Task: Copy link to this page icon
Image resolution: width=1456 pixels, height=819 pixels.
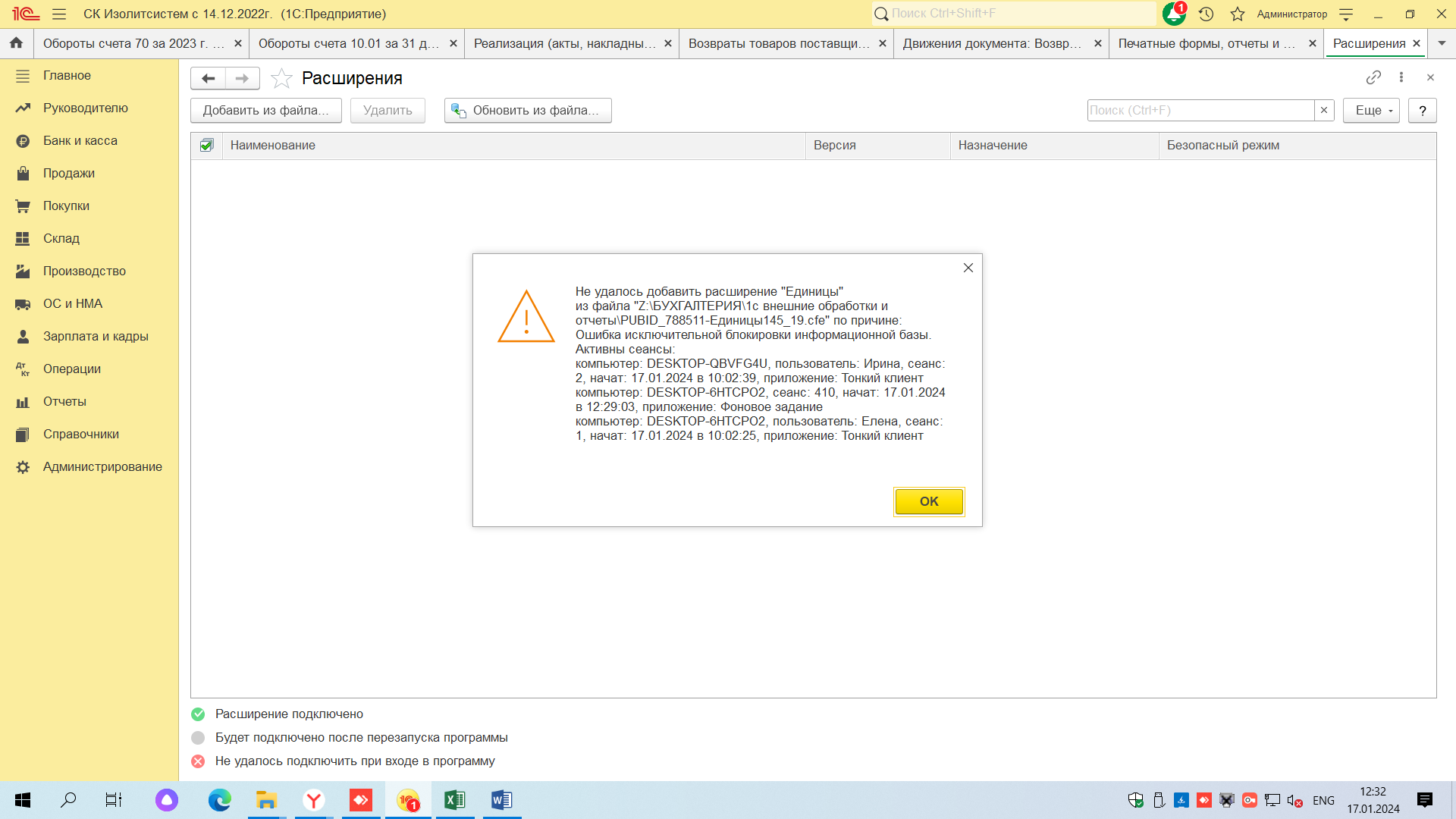Action: coord(1373,77)
